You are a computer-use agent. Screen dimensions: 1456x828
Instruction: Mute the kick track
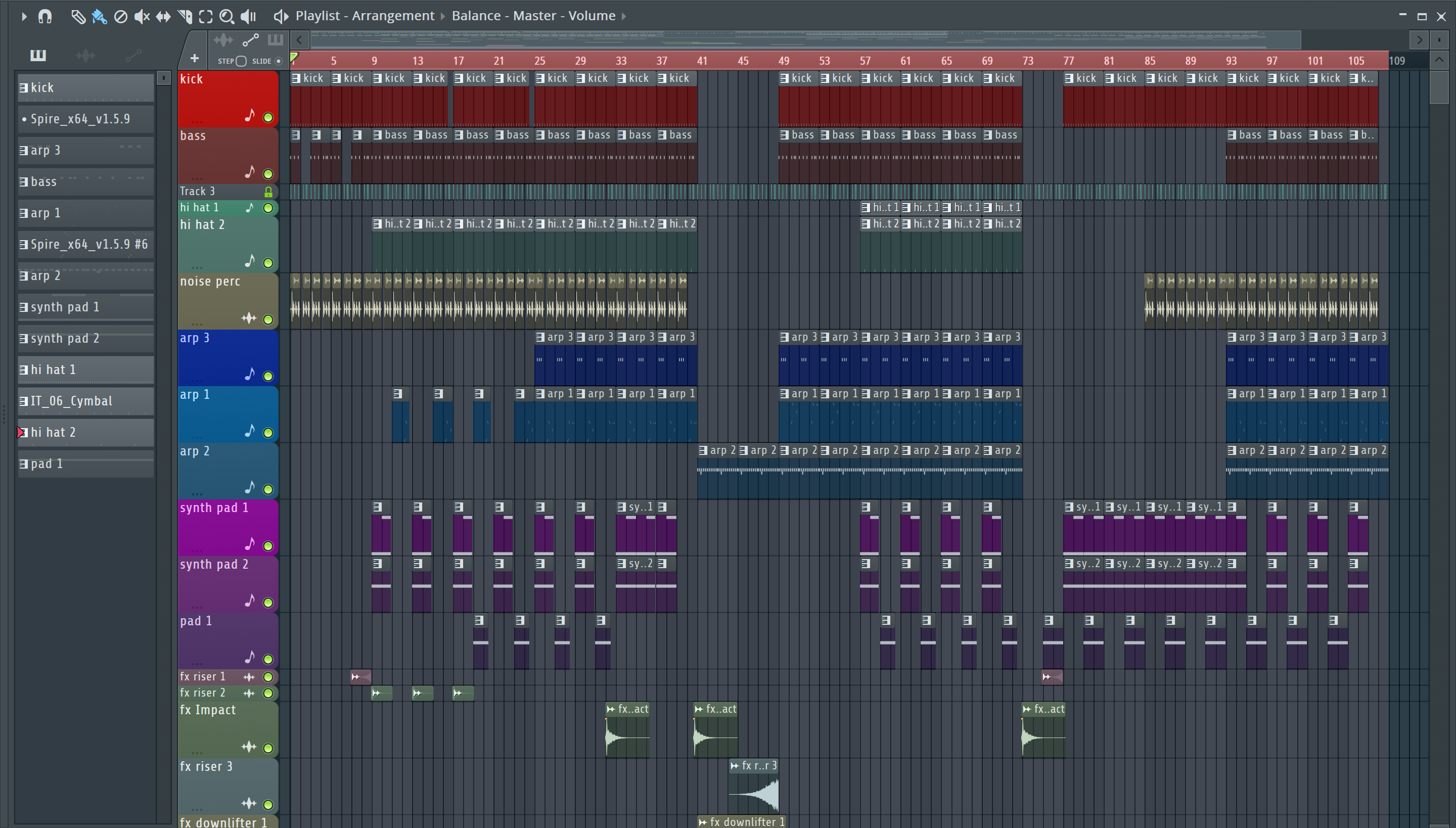pos(268,118)
